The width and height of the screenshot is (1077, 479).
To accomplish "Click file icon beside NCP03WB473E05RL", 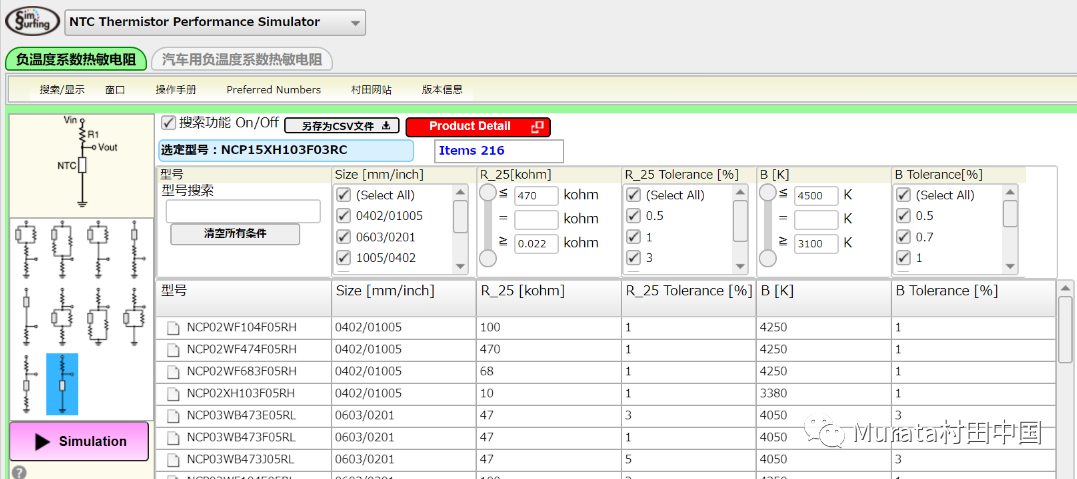I will [x=172, y=416].
